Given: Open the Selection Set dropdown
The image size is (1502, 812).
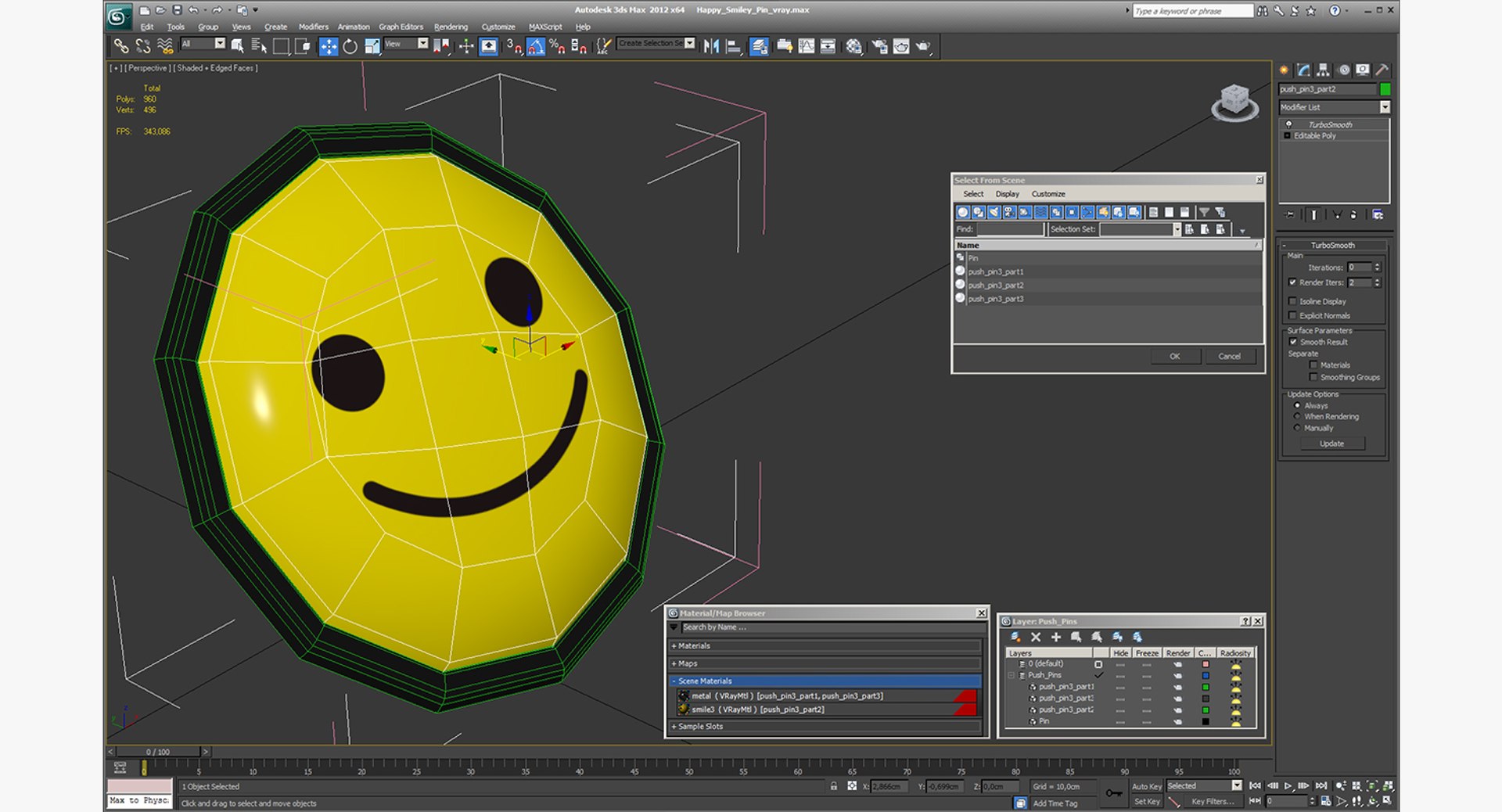Looking at the screenshot, I should 1176,229.
